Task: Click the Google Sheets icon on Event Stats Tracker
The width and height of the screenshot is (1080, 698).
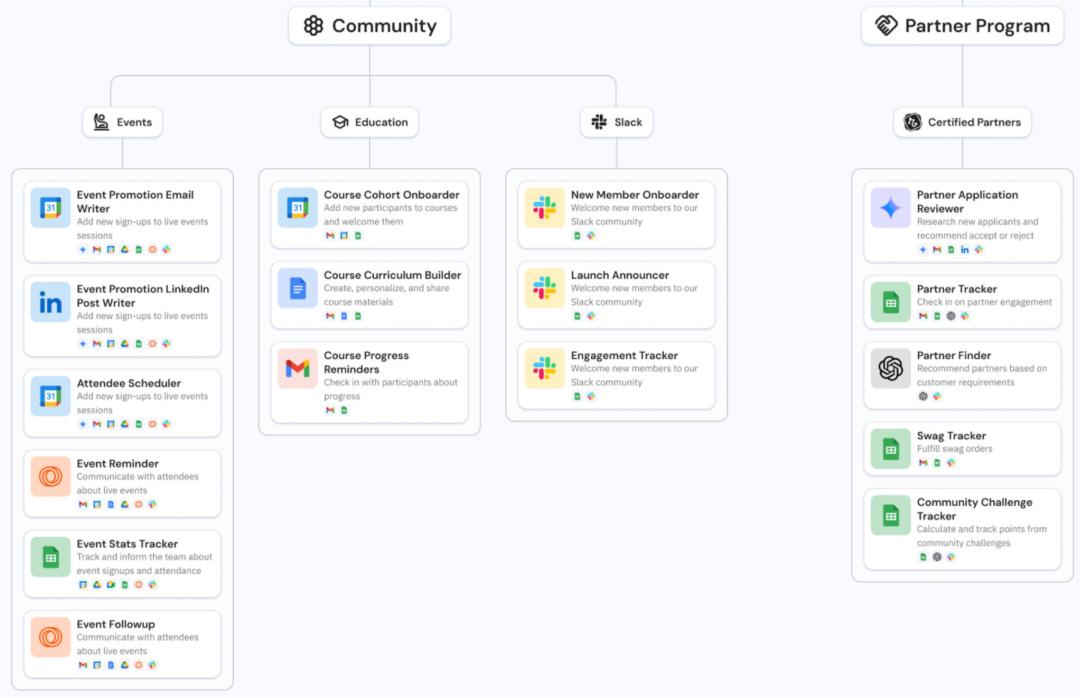Action: (50, 557)
